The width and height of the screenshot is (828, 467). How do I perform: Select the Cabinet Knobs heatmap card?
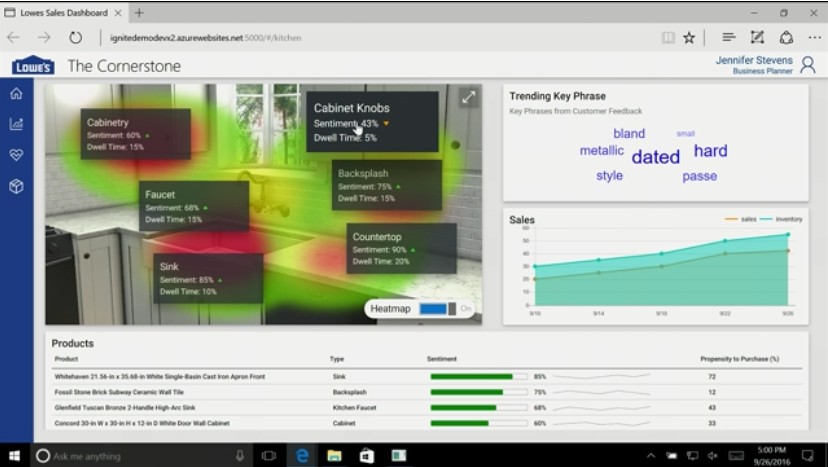pyautogui.click(x=372, y=122)
